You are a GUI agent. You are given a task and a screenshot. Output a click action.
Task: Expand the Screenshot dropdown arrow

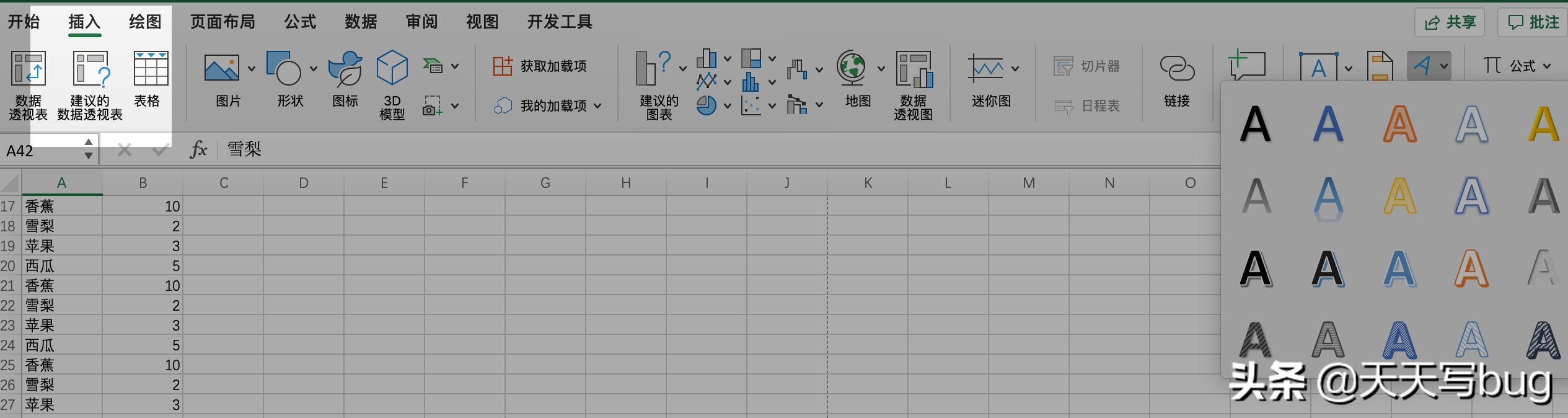pos(455,106)
